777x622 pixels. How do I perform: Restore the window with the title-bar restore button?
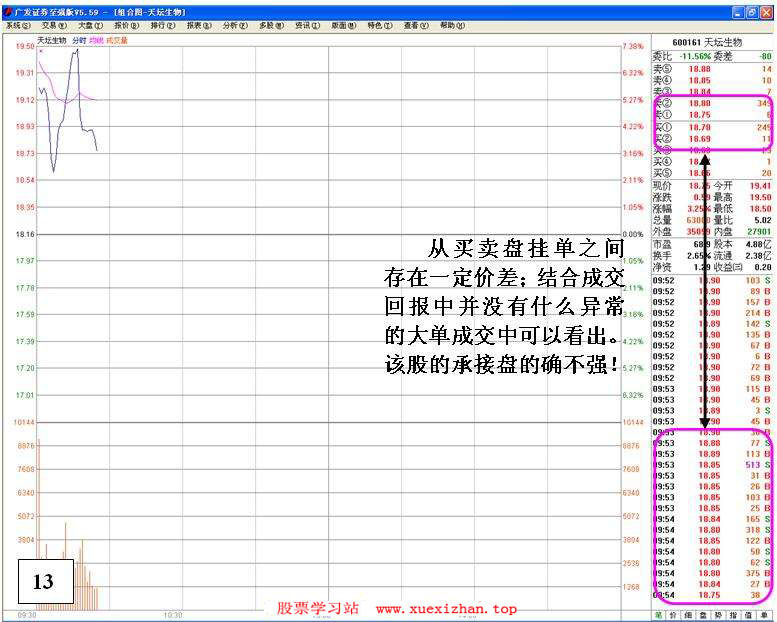click(x=752, y=13)
